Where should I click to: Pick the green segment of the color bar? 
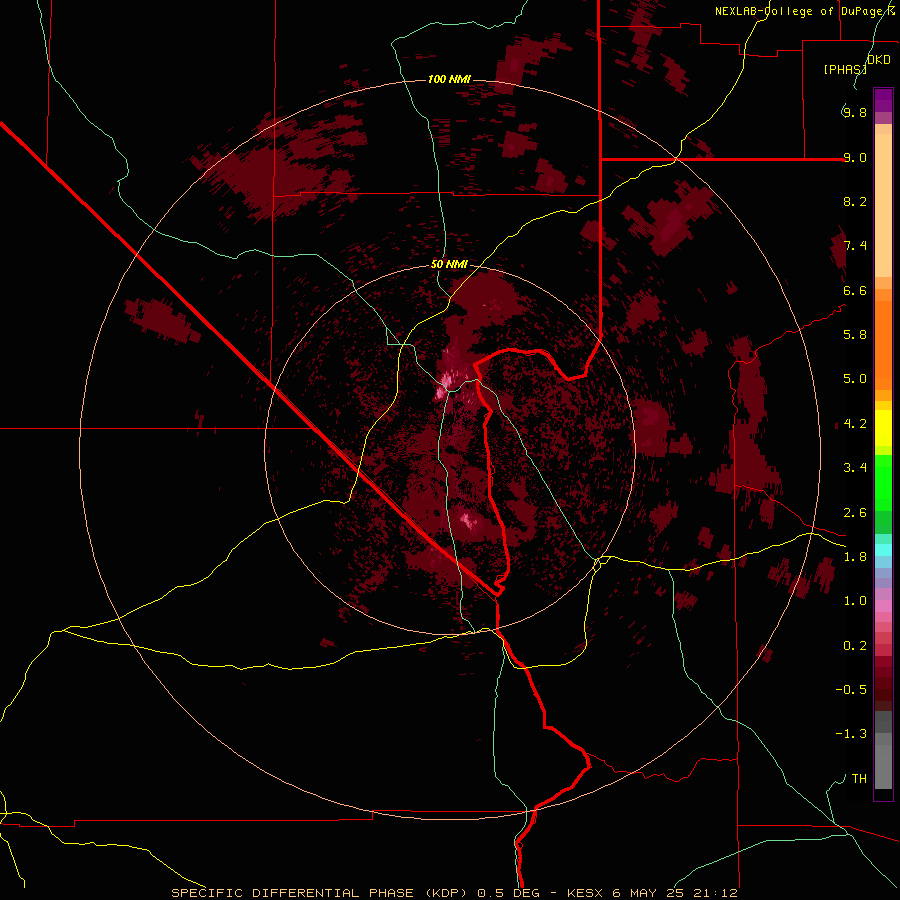[883, 484]
